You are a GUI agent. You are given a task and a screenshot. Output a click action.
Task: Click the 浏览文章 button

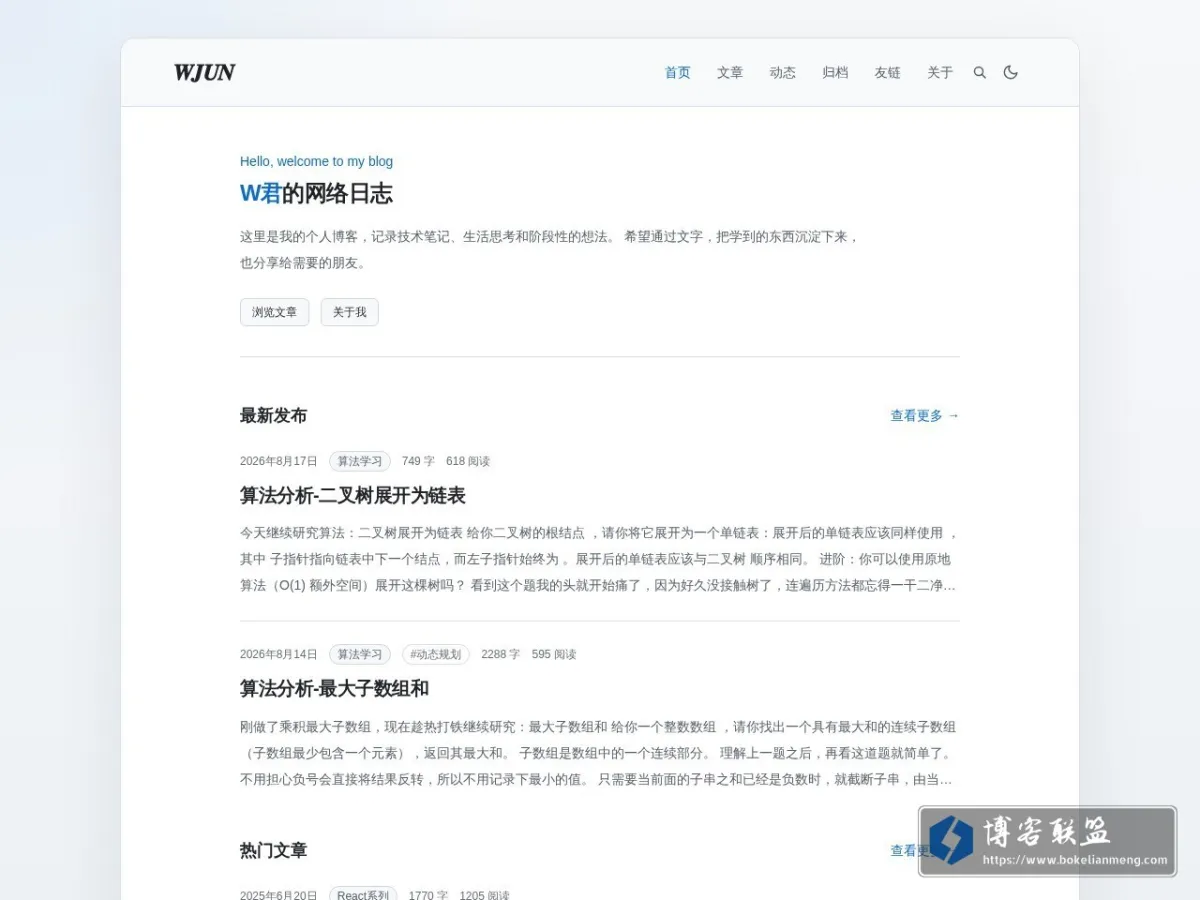[275, 312]
